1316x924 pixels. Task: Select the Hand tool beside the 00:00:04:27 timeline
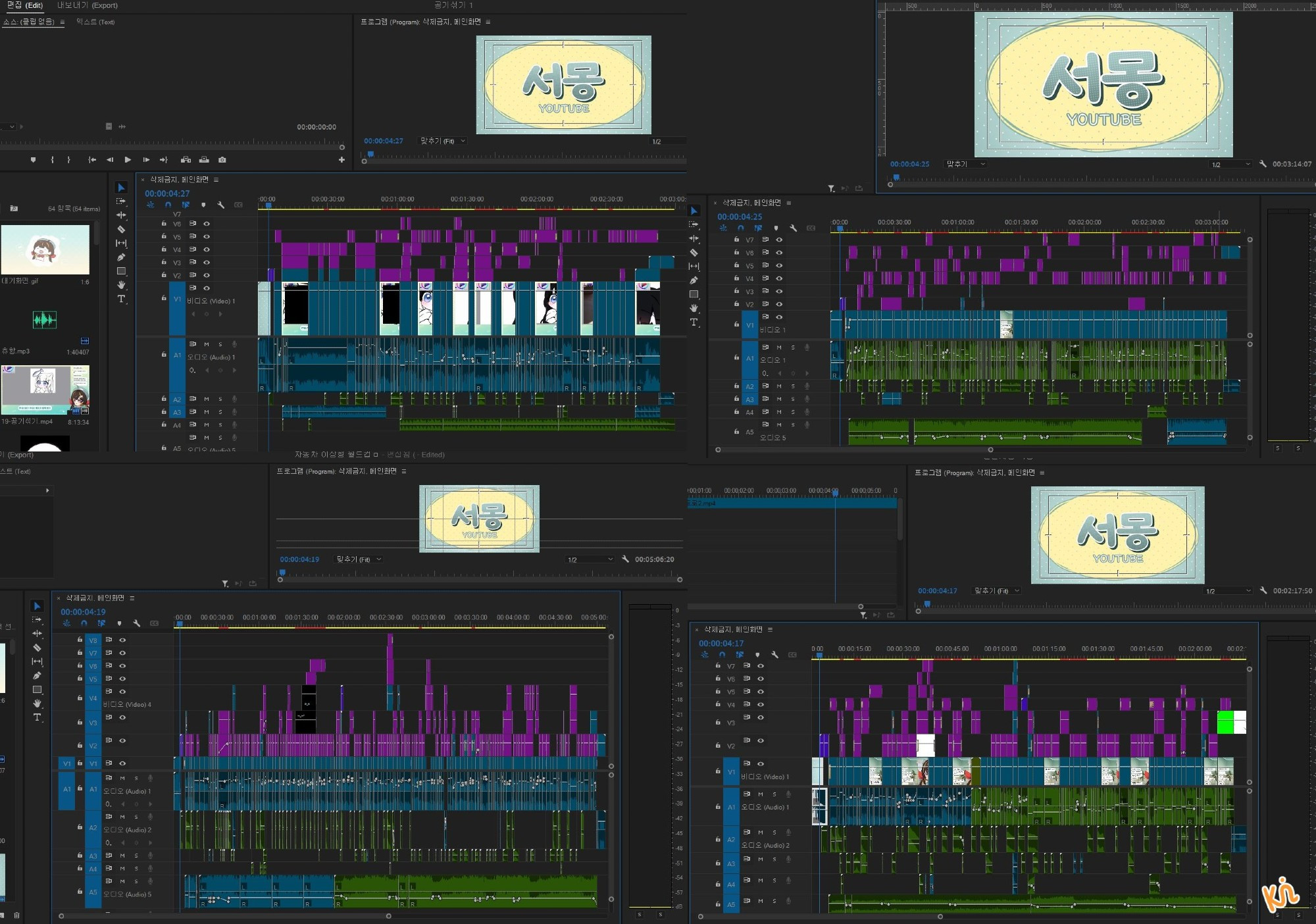(x=121, y=284)
